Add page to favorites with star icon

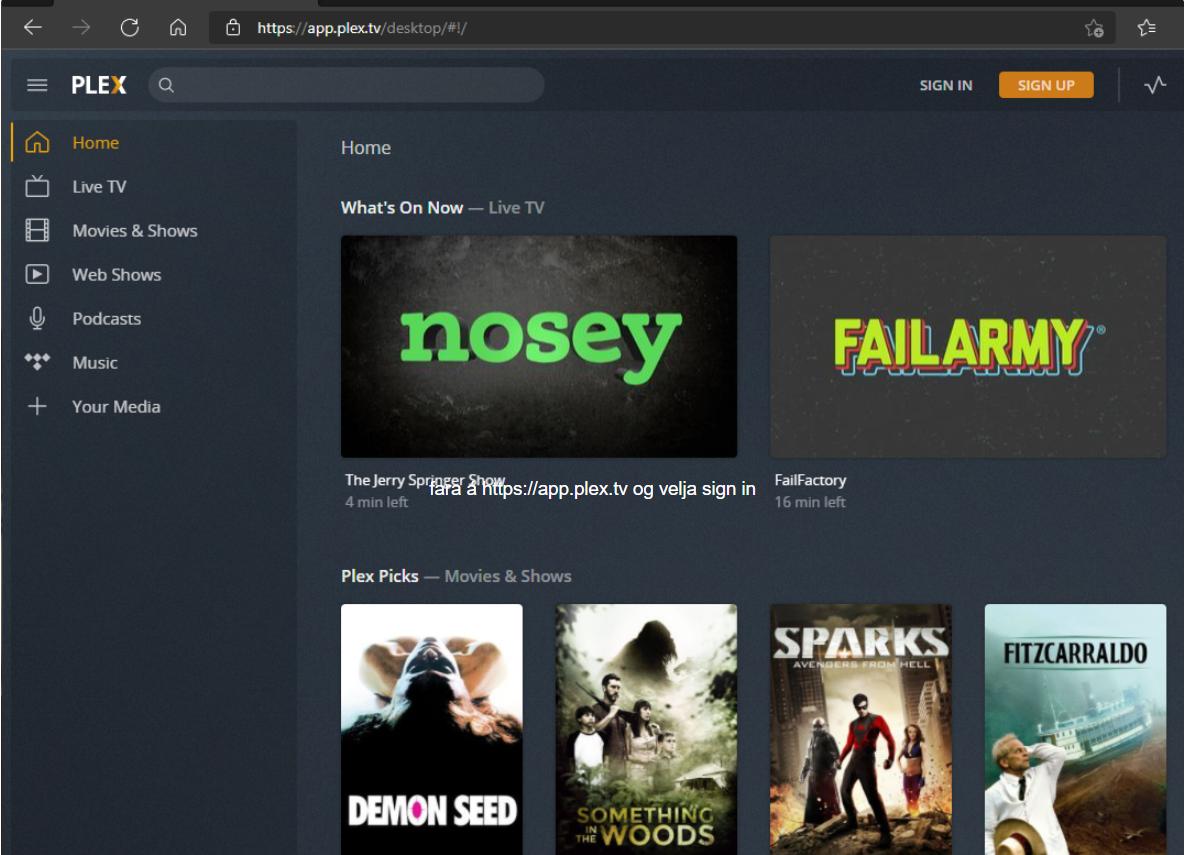point(1094,28)
